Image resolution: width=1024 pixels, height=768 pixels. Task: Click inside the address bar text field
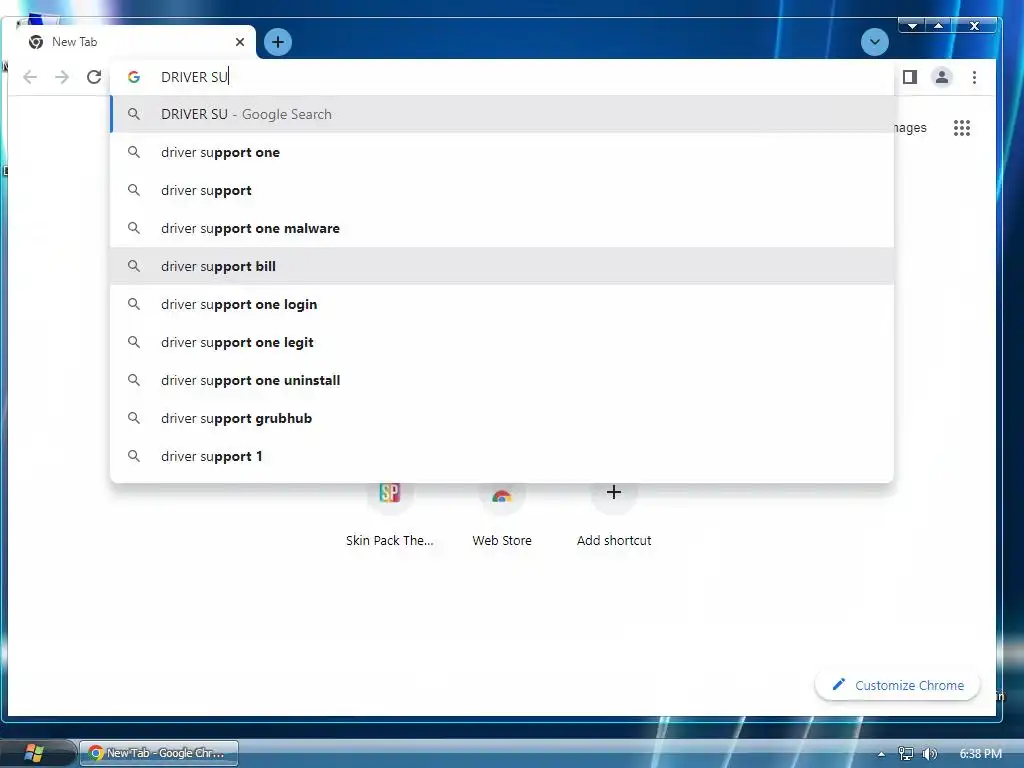click(x=502, y=77)
